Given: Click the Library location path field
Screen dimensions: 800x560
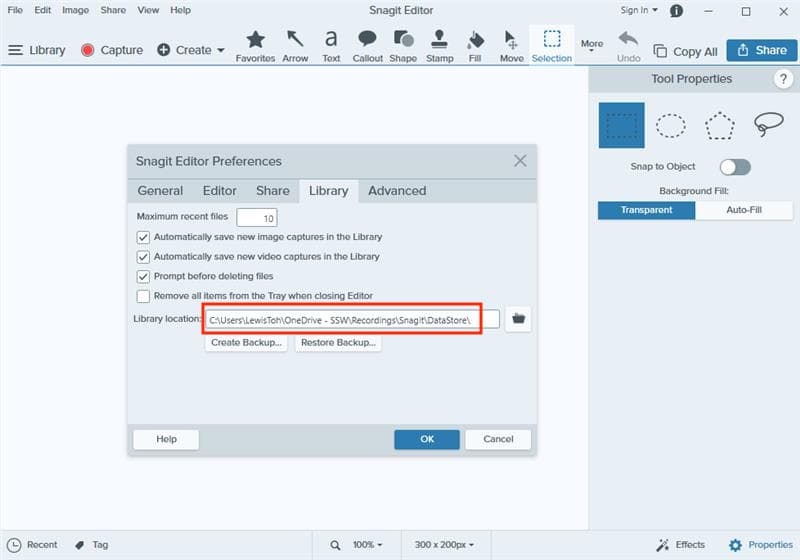Looking at the screenshot, I should (x=352, y=319).
